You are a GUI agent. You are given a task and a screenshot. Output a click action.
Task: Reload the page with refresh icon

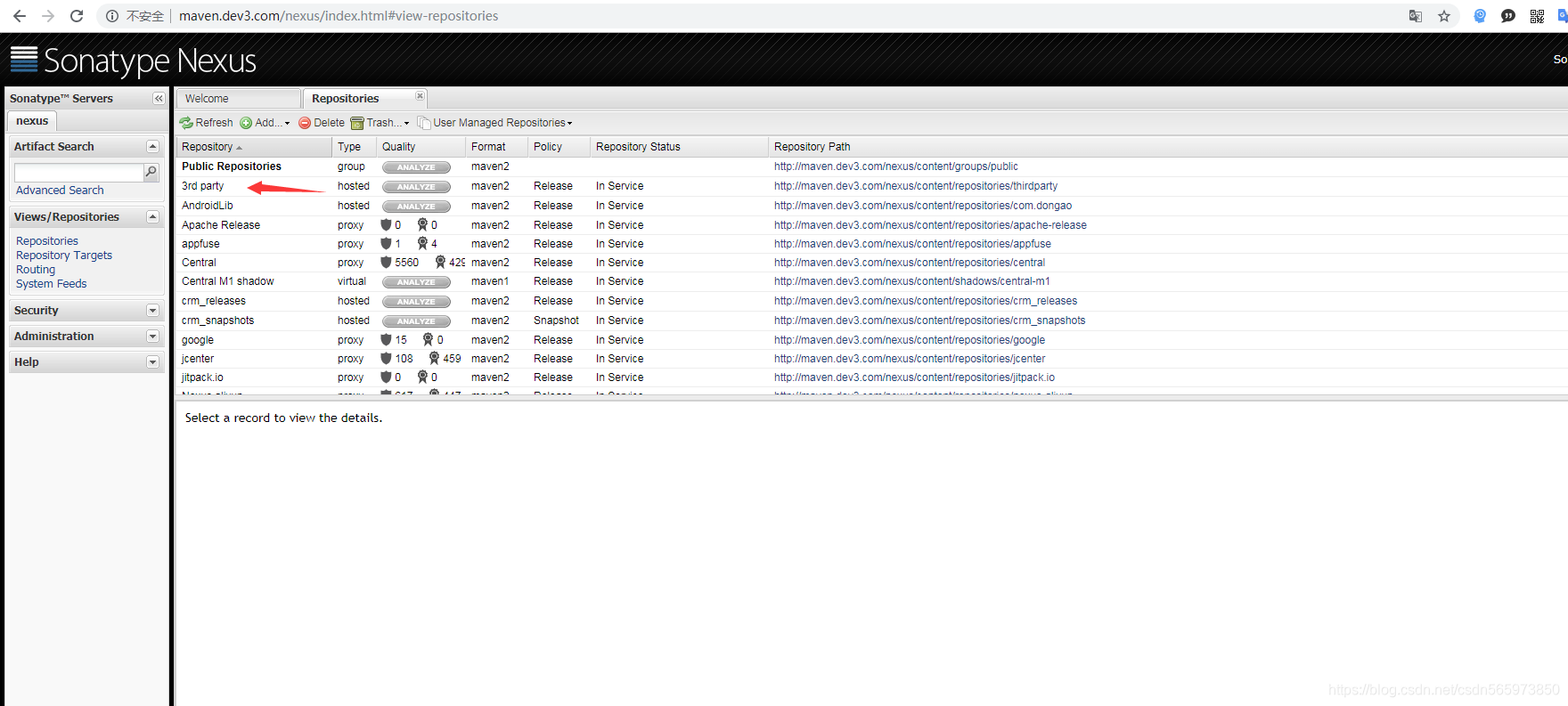coord(77,16)
